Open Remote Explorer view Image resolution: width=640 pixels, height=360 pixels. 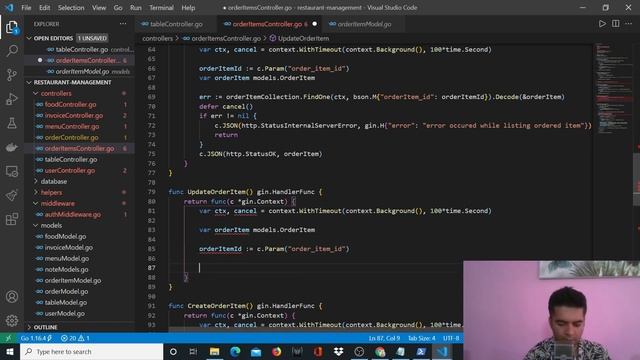12,171
